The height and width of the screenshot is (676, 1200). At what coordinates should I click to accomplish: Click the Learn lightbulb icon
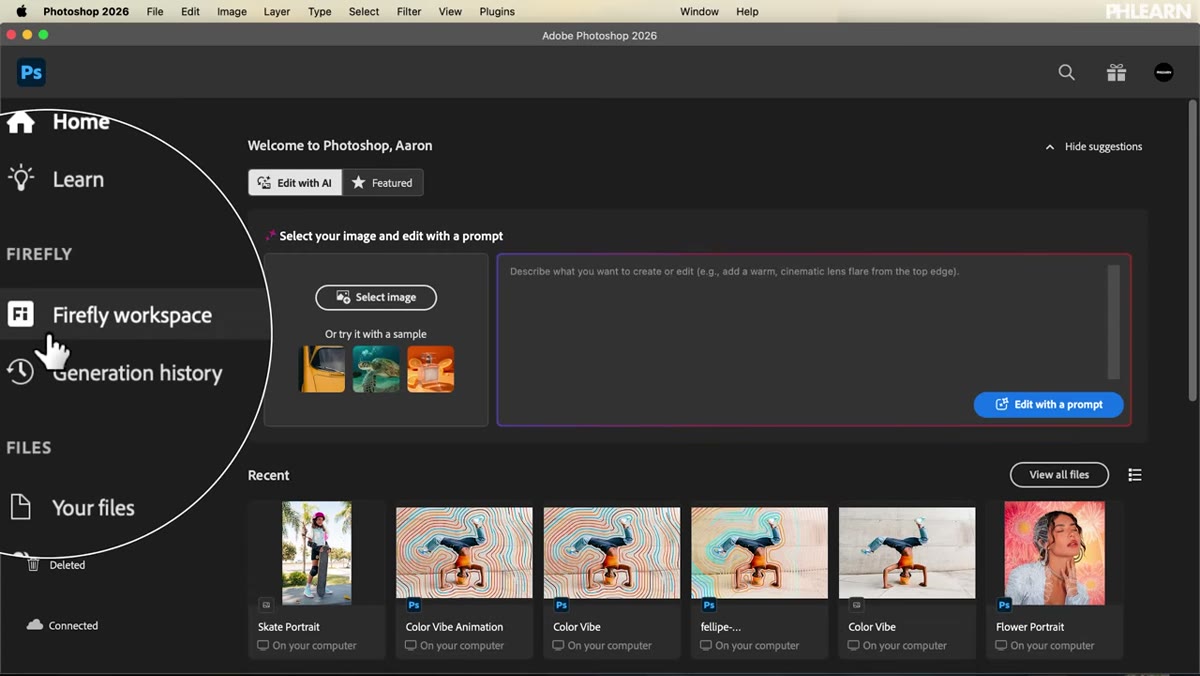(21, 179)
